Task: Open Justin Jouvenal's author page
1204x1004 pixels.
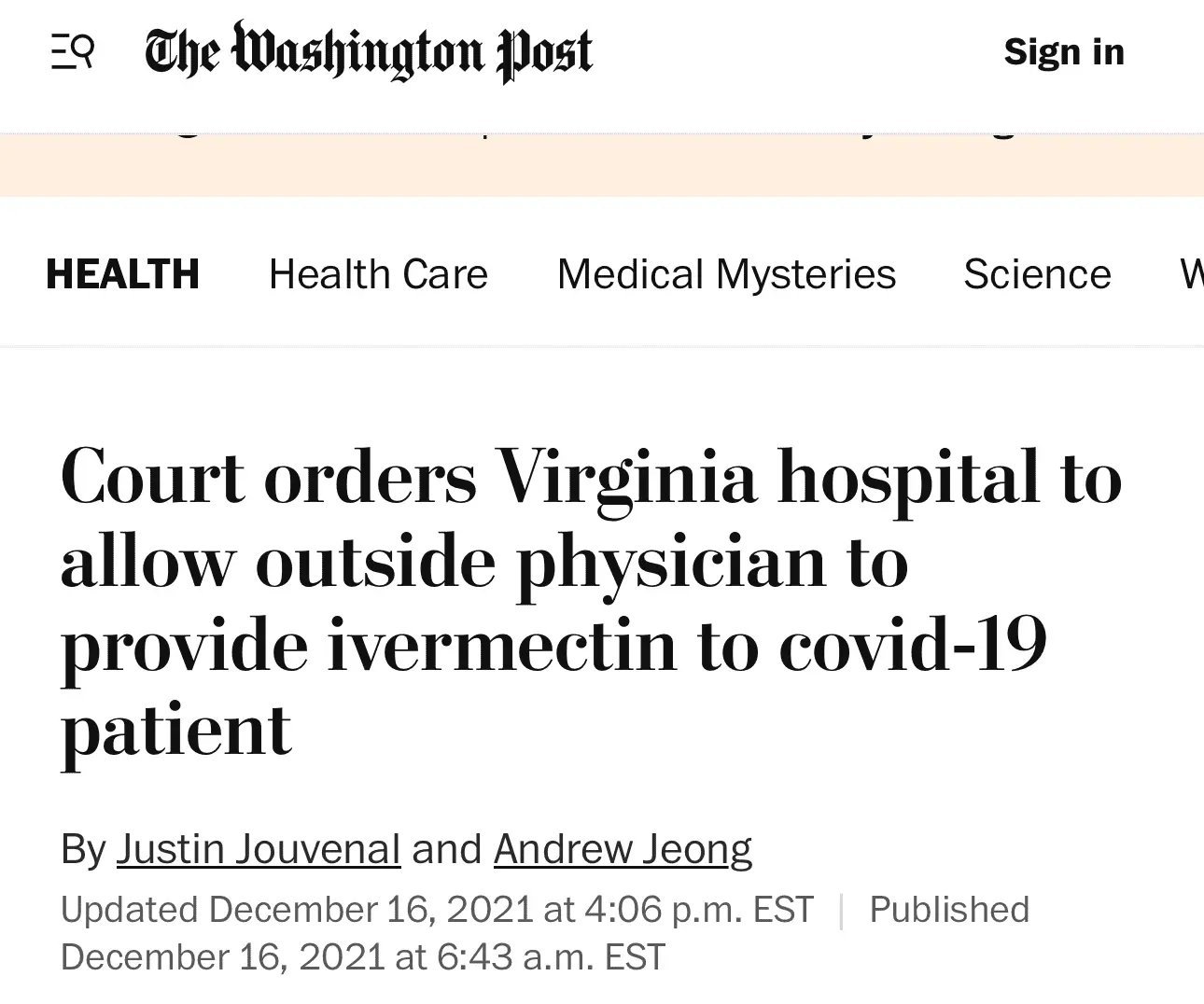Action: tap(259, 849)
